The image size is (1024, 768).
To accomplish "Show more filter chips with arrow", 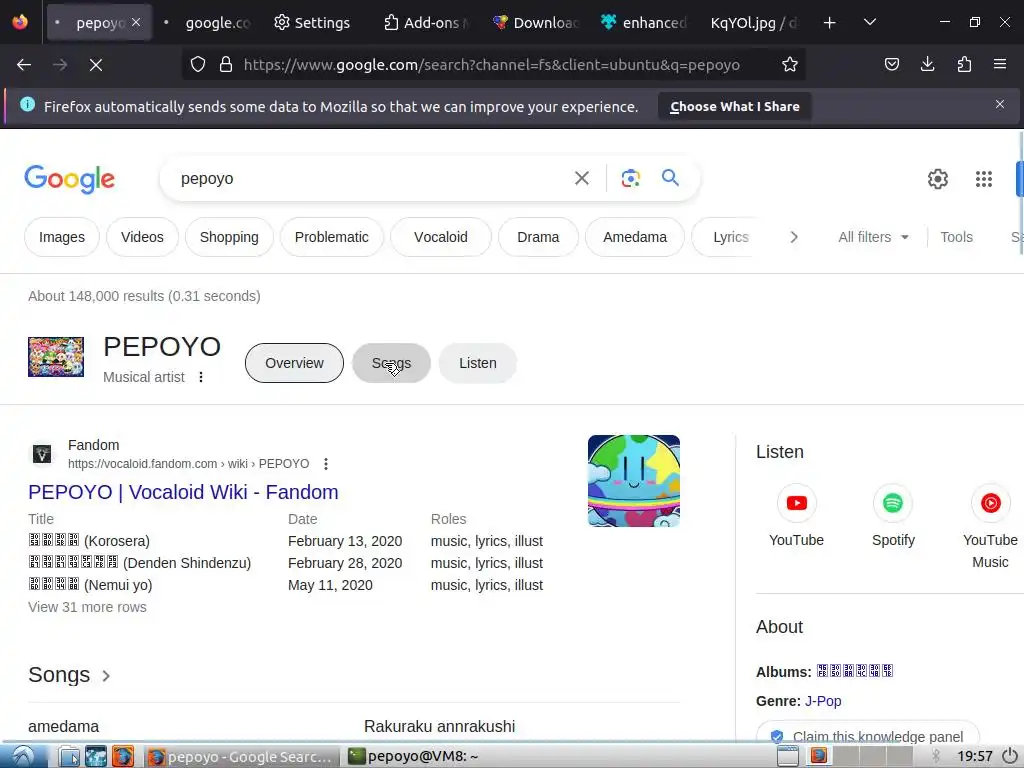I will click(x=793, y=237).
